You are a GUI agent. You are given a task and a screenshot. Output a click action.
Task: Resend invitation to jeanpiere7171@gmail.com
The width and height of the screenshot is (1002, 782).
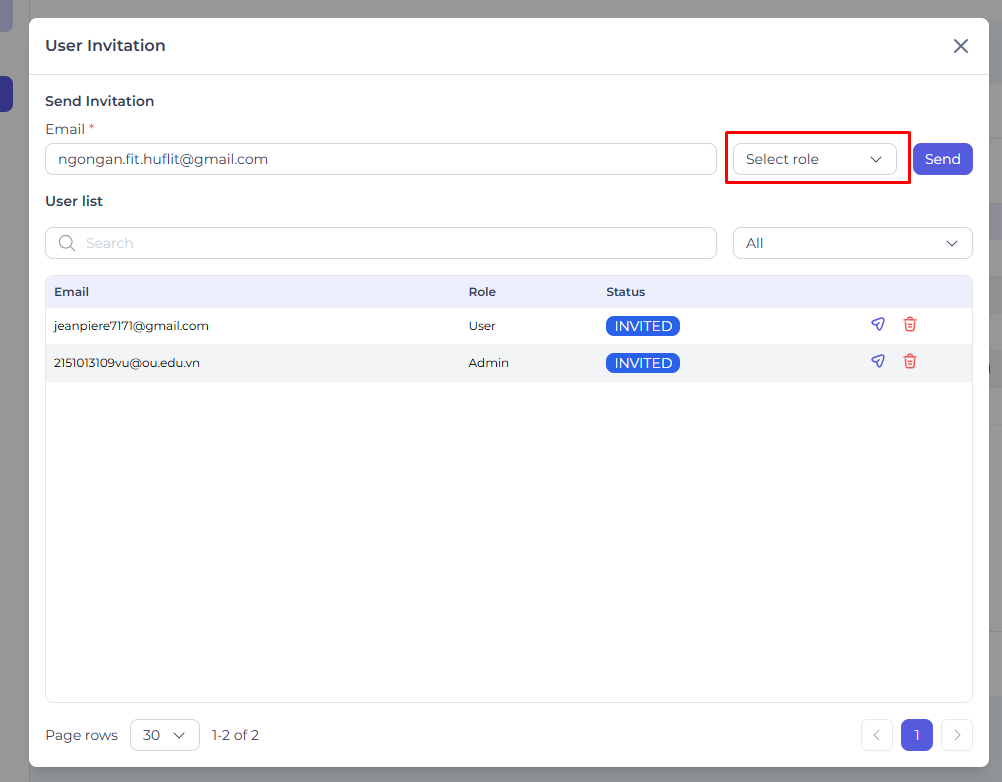point(878,325)
